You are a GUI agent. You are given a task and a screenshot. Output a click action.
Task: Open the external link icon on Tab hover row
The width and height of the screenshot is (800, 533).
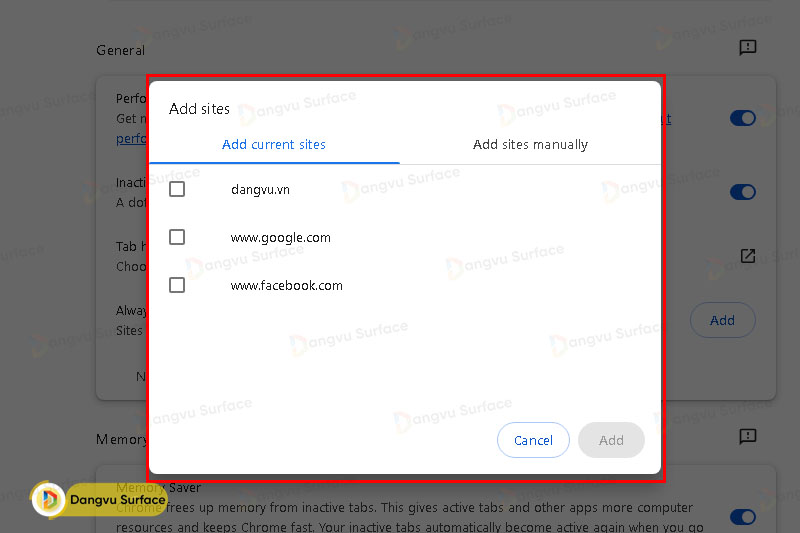(747, 256)
